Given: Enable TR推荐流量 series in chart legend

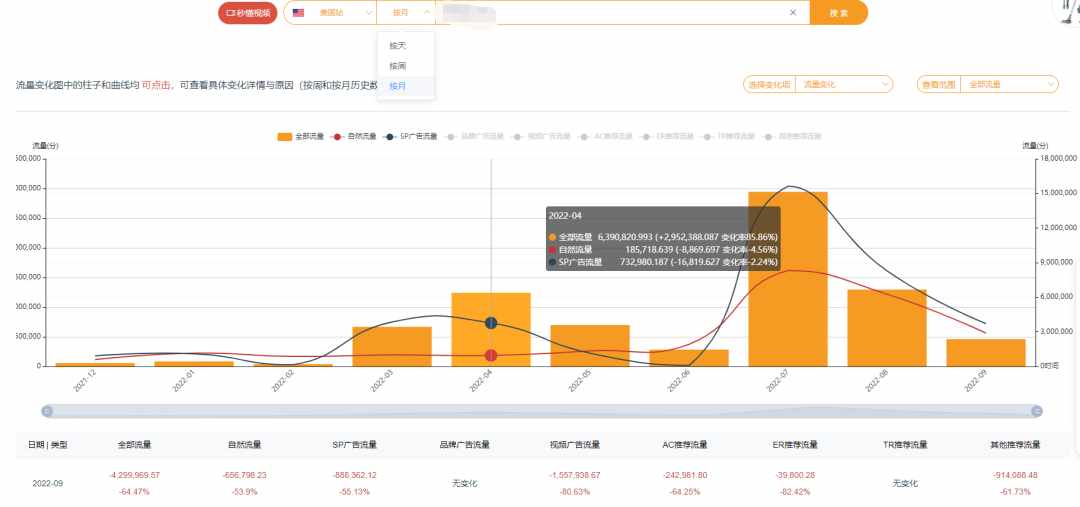Looking at the screenshot, I should pos(729,136).
